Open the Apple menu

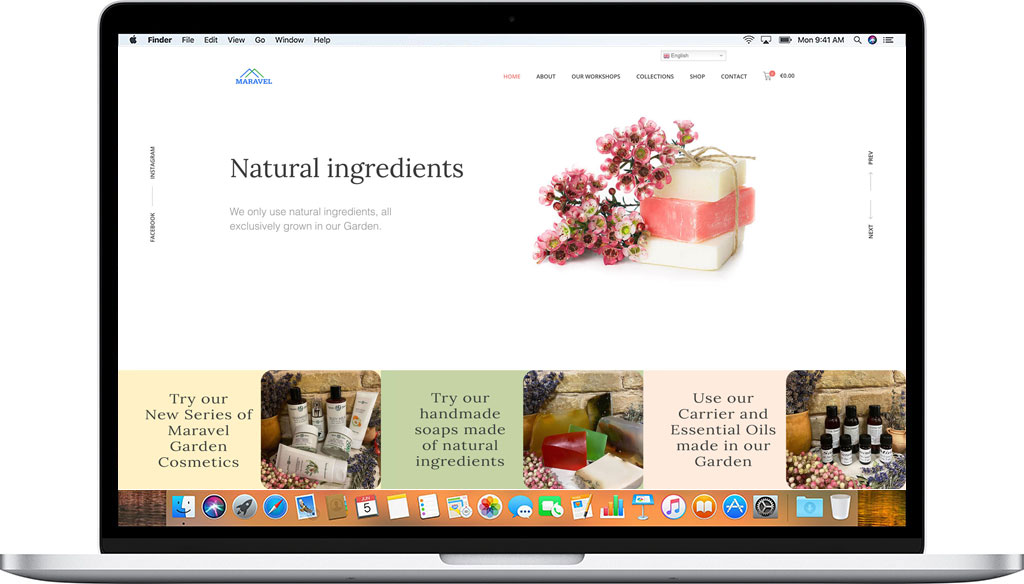[133, 40]
